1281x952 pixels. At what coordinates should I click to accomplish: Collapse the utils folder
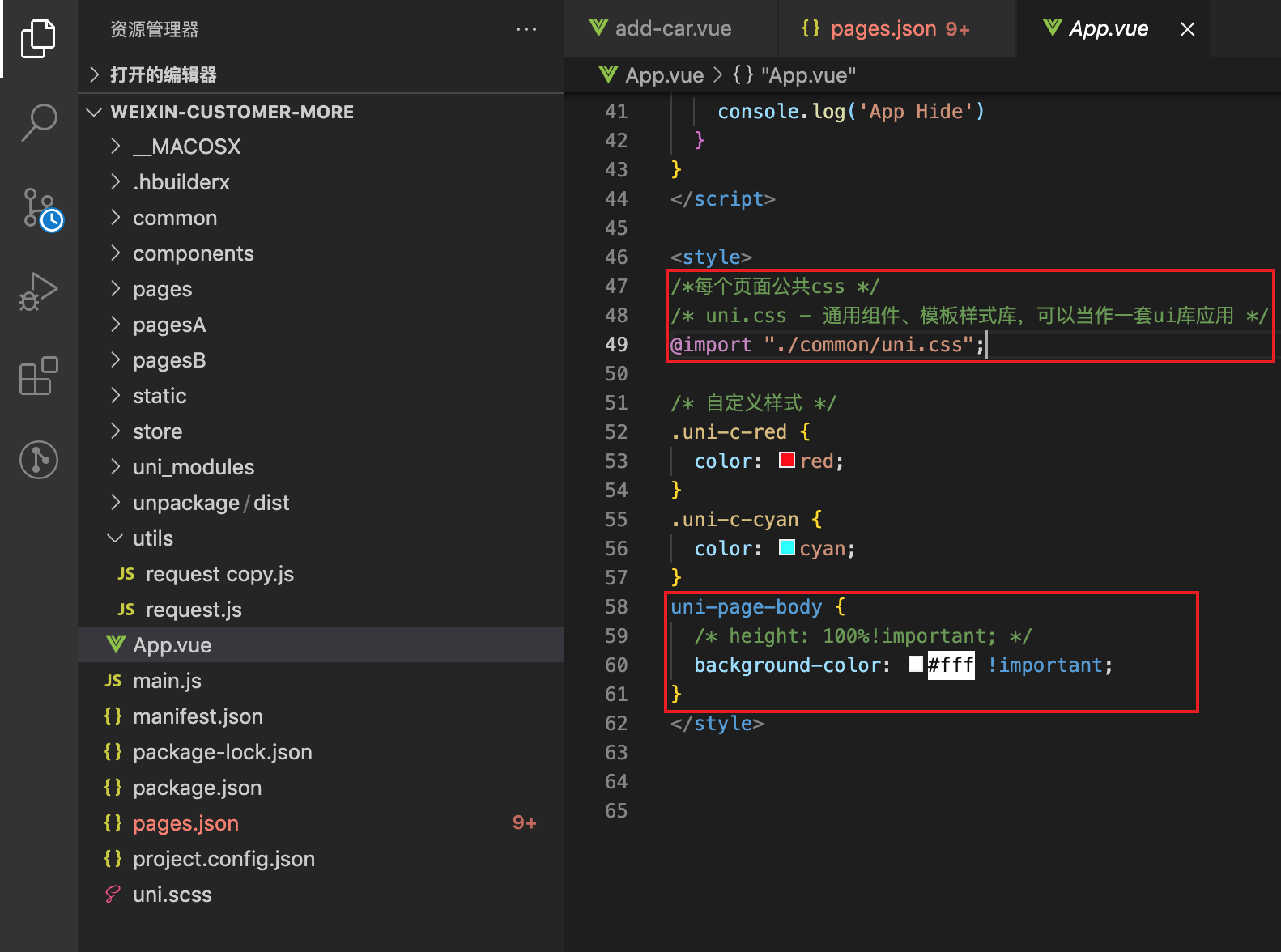(x=115, y=538)
